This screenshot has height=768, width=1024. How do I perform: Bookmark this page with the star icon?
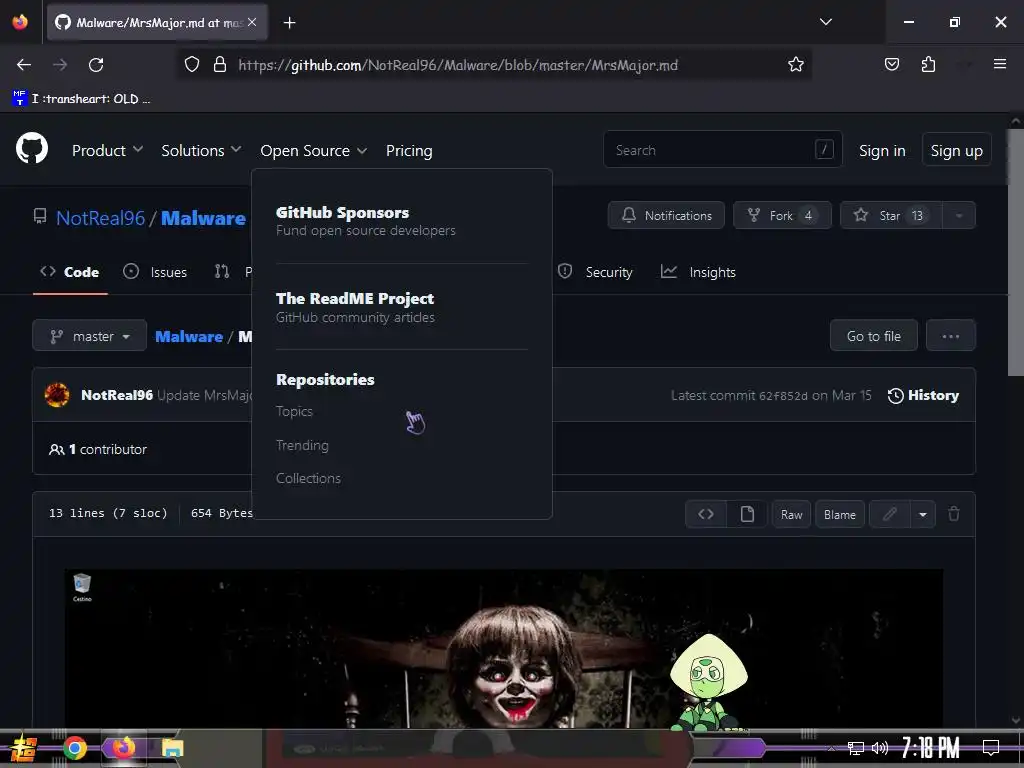(795, 65)
